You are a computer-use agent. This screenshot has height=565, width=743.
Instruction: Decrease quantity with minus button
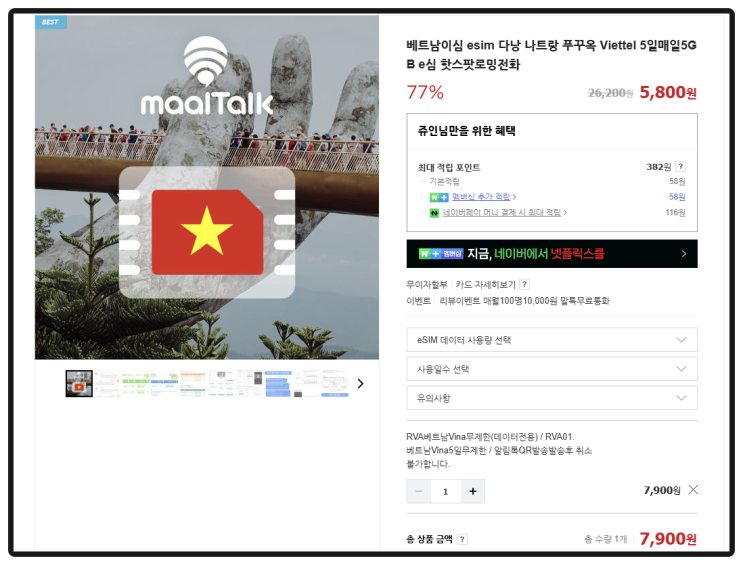coord(419,492)
